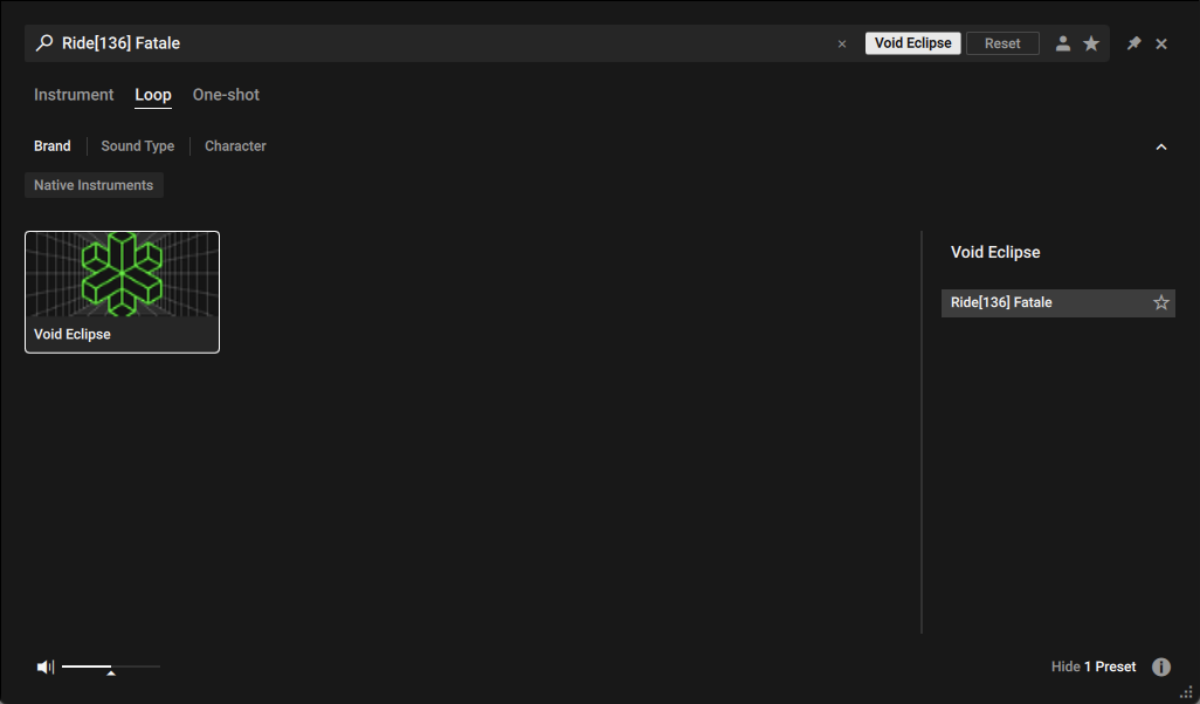The height and width of the screenshot is (704, 1200).
Task: Click Hide 1 Preset link
Action: [x=1094, y=667]
